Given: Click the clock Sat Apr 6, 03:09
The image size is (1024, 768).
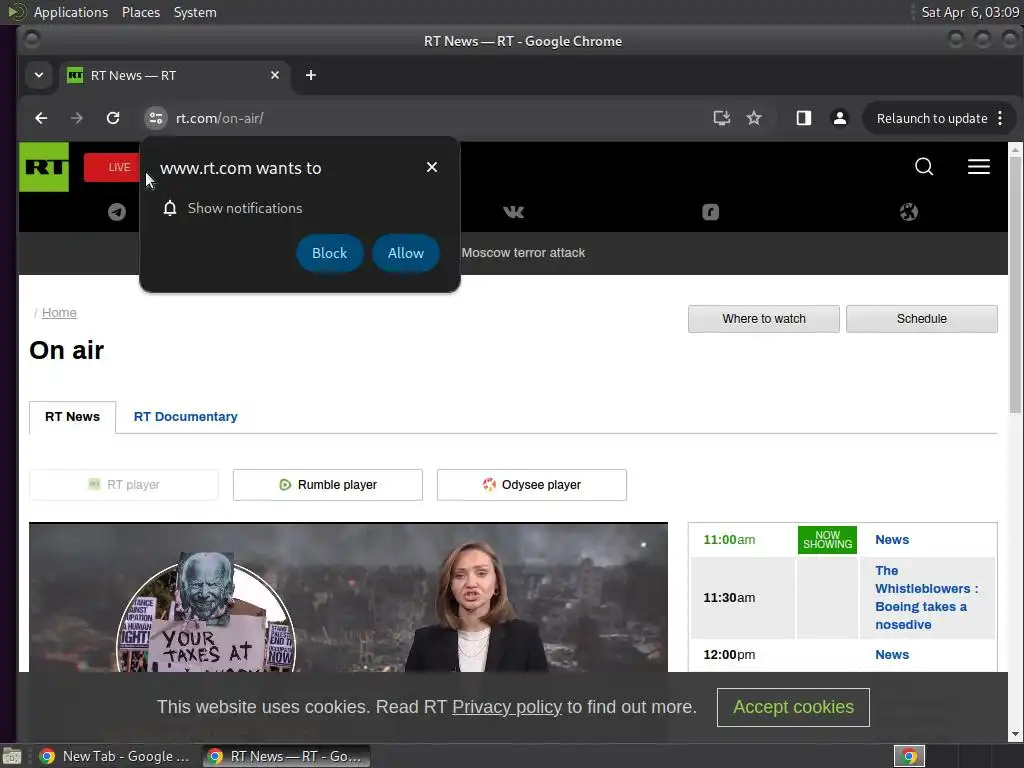Looking at the screenshot, I should pos(970,12).
